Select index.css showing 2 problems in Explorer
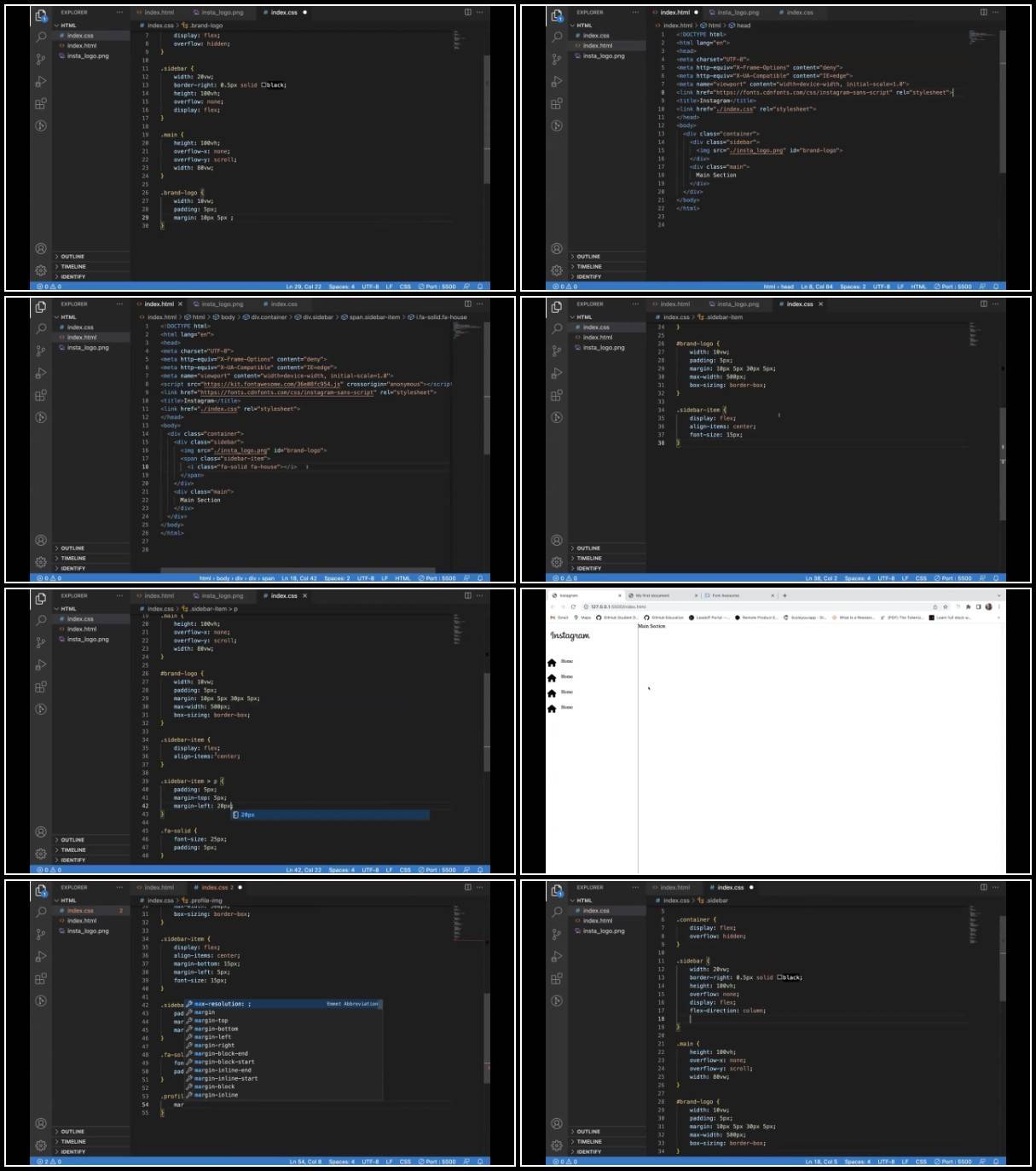The height and width of the screenshot is (1171, 1036). click(x=92, y=911)
